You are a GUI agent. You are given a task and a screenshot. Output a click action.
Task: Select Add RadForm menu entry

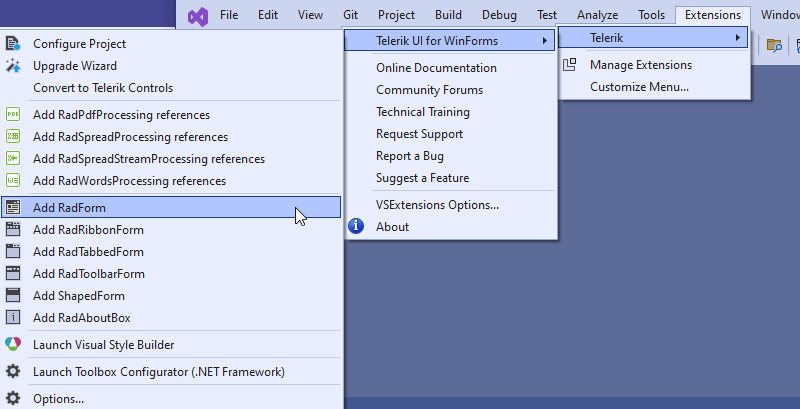[70, 208]
